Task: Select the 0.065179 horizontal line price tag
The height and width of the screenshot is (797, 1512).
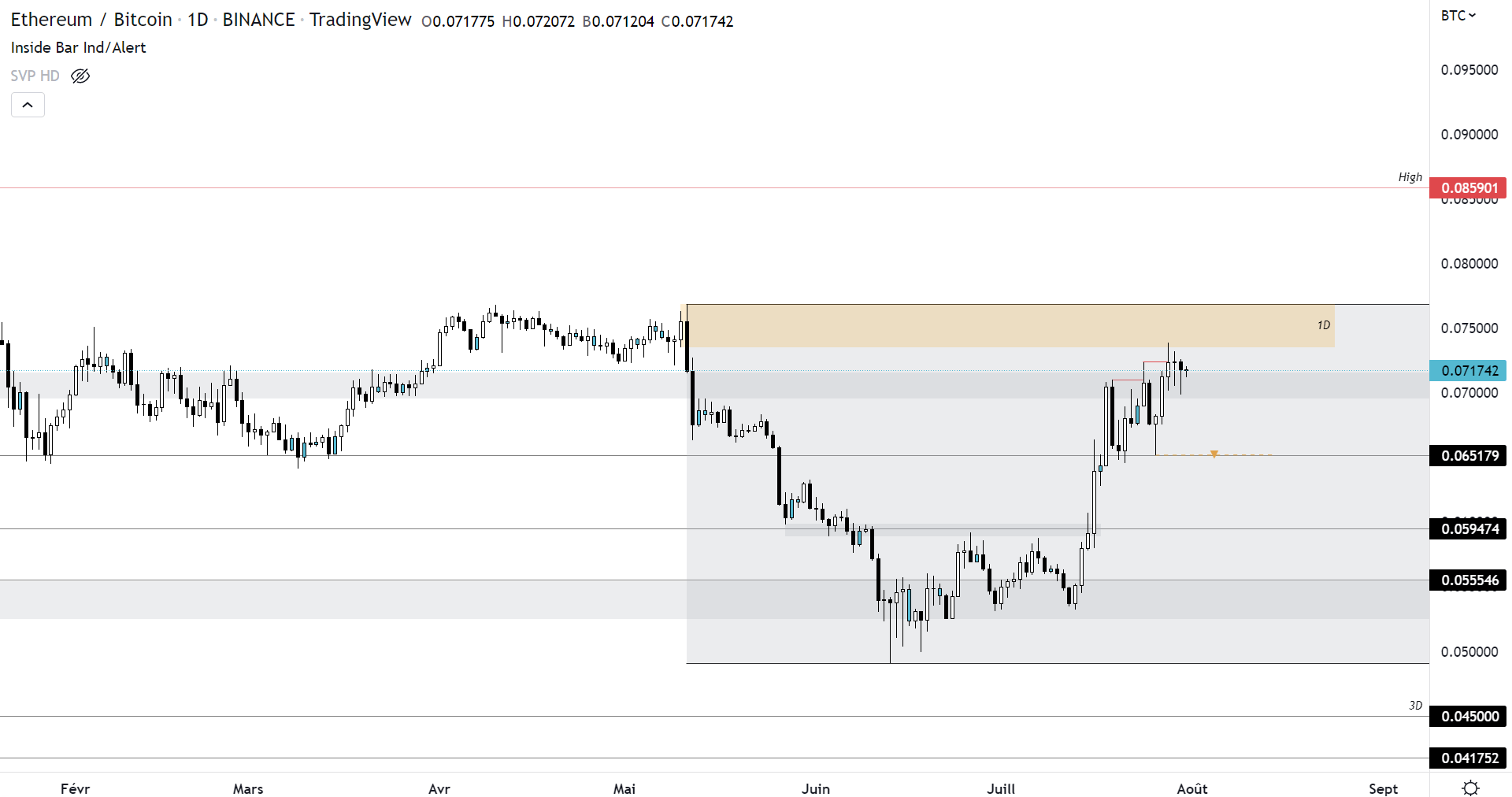Action: click(1469, 456)
